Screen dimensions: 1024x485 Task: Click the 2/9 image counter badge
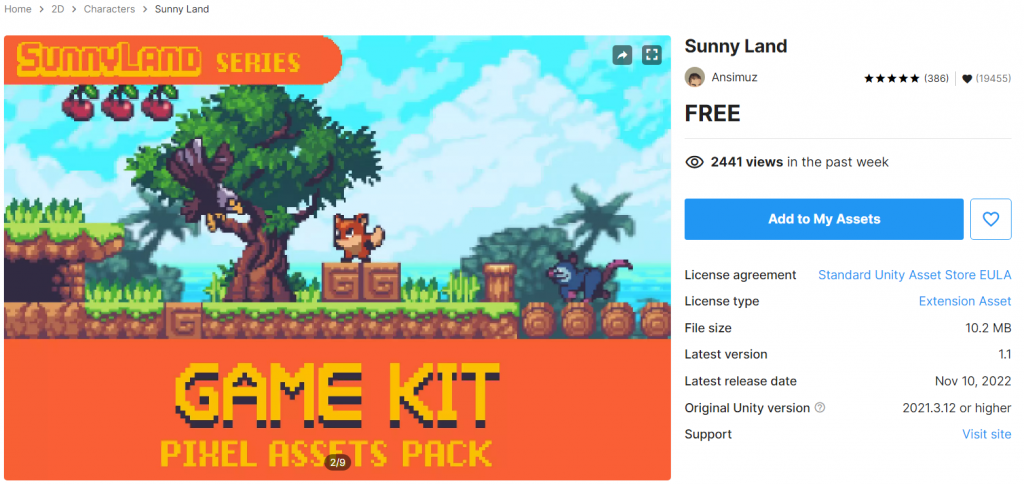(x=338, y=462)
